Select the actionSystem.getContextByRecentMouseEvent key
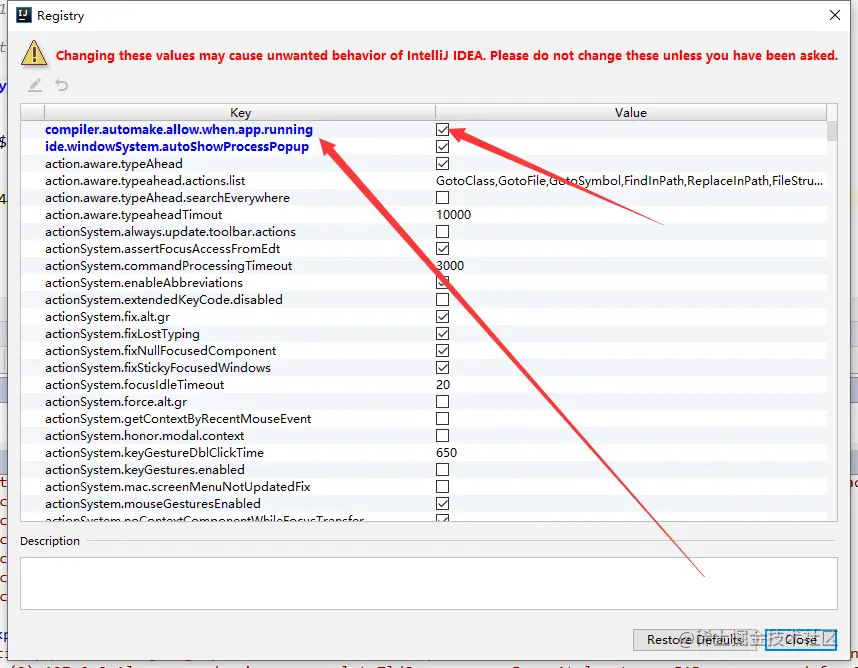858x668 pixels. [x=178, y=419]
